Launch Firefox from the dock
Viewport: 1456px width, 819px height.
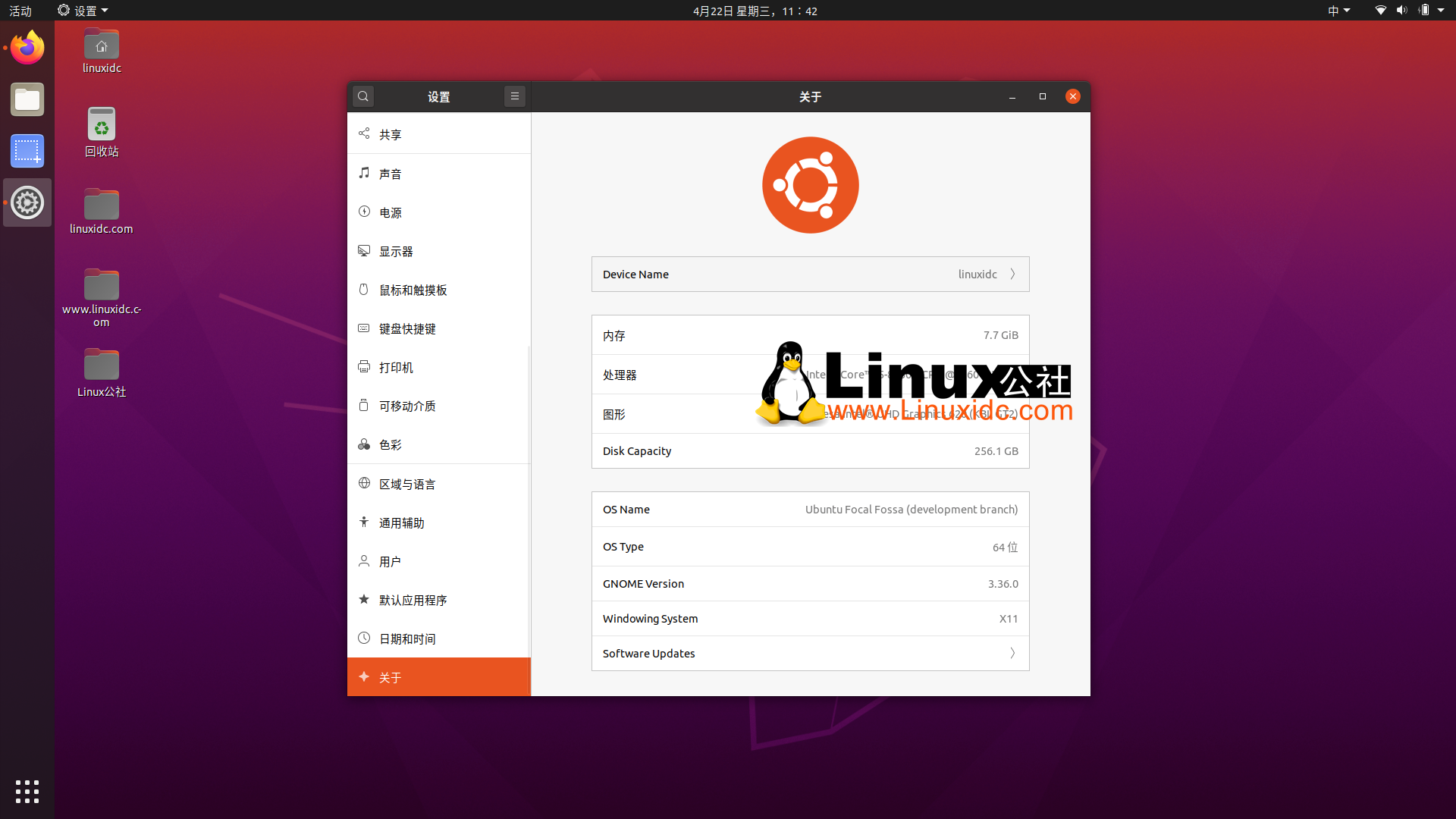pyautogui.click(x=27, y=48)
